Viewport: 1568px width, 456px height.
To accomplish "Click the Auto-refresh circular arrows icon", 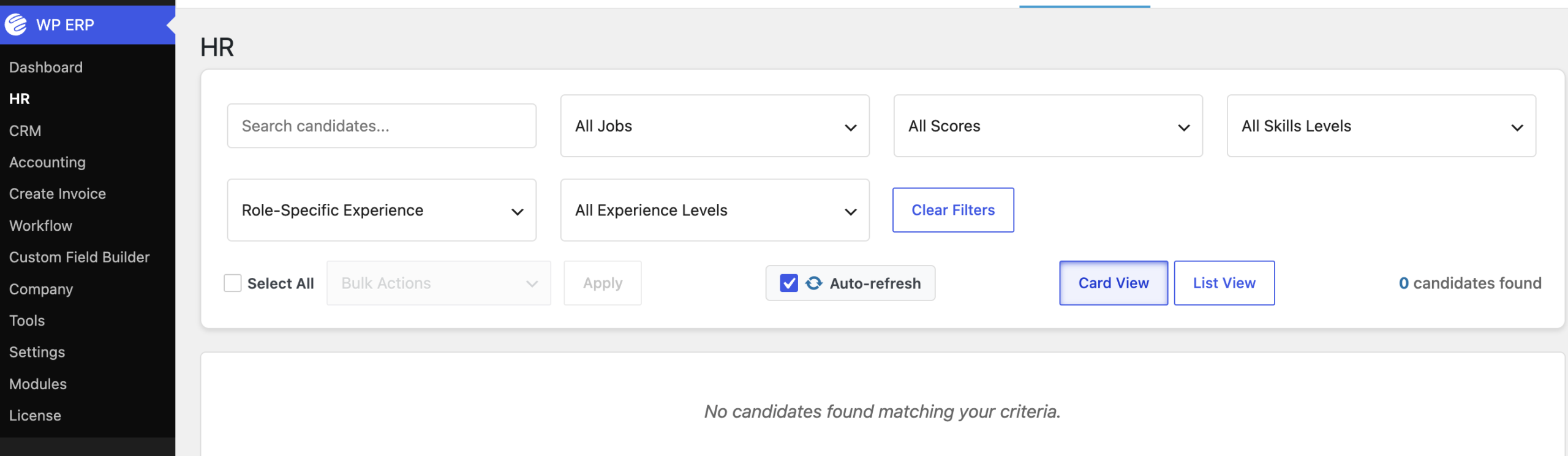I will click(813, 283).
